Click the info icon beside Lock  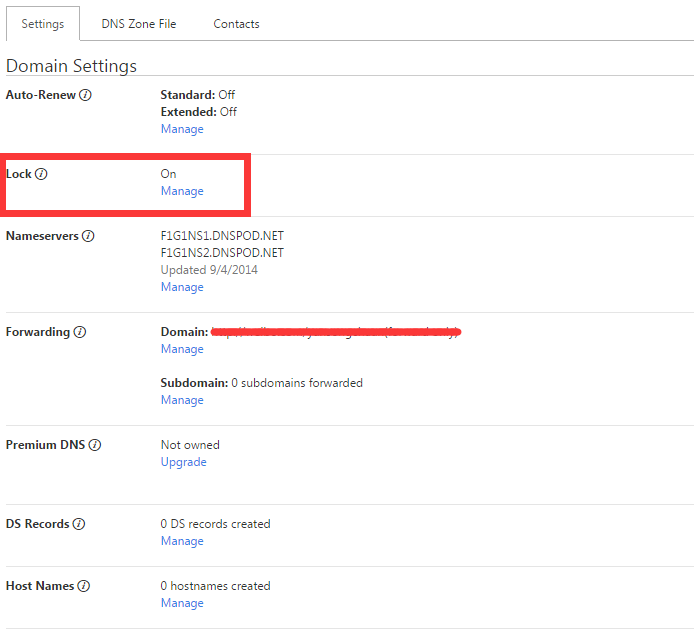click(x=41, y=174)
